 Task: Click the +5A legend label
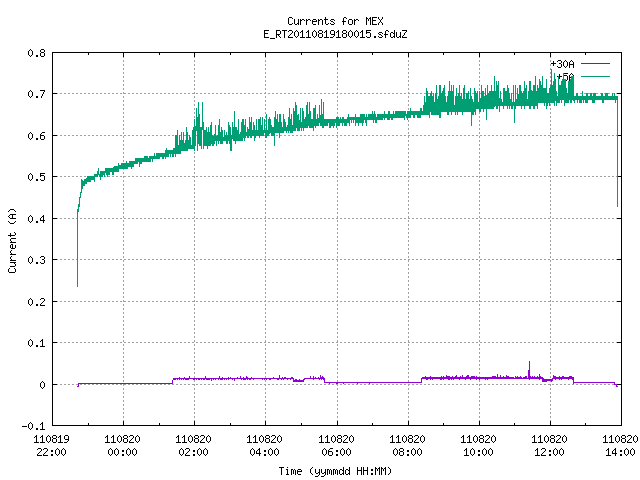tap(565, 76)
